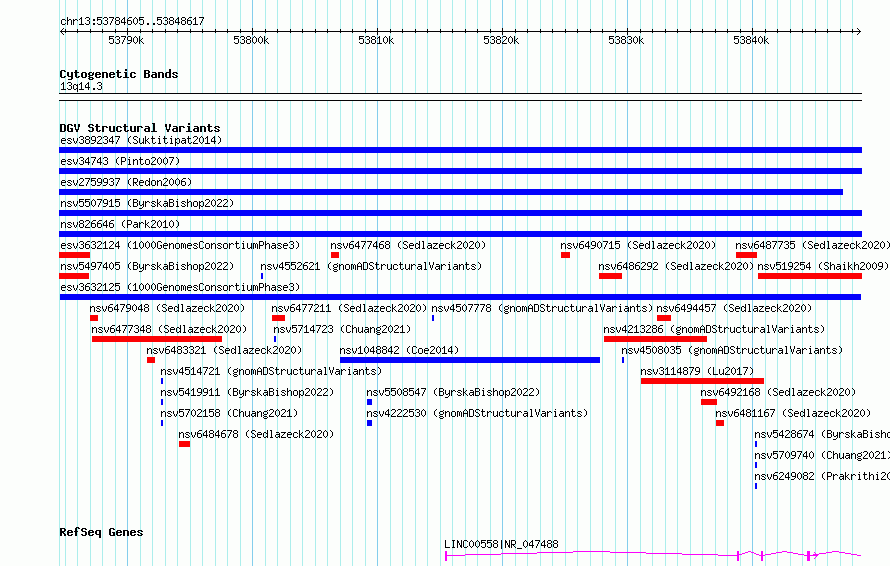Select nsv6494457 (Sedlazeck2020) label
Viewport: 890px width, 566px height.
(x=734, y=308)
